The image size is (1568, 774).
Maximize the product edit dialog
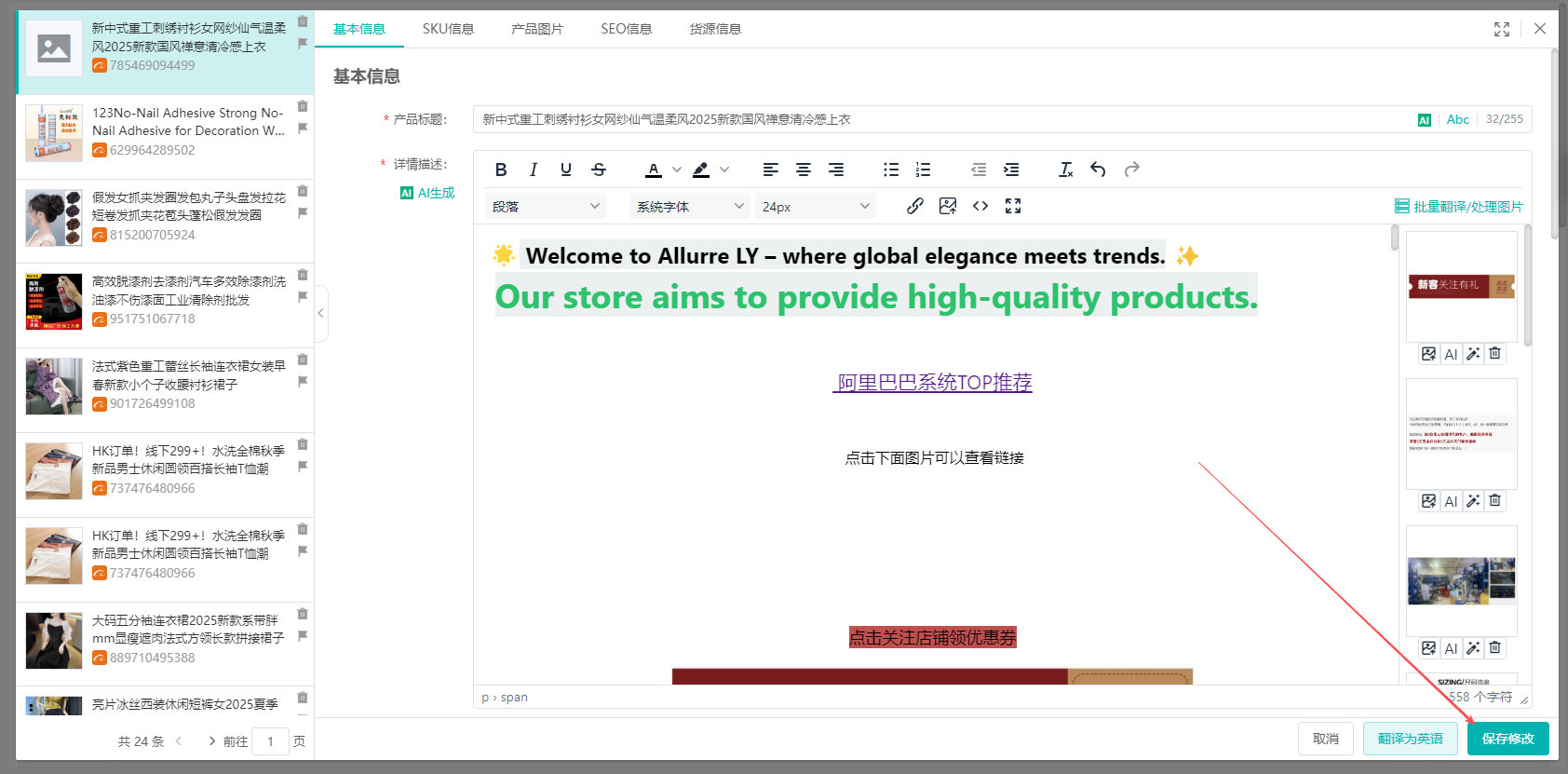(x=1502, y=30)
